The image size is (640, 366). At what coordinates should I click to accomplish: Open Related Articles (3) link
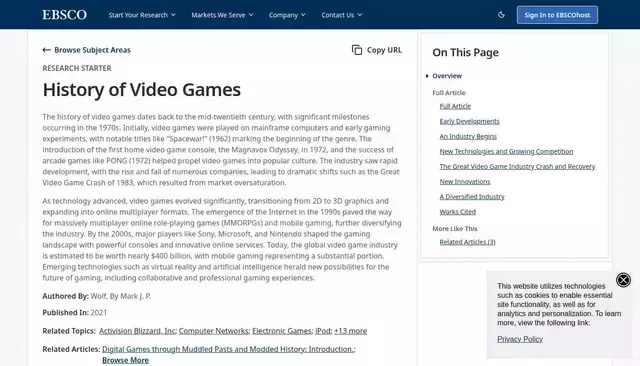click(467, 242)
